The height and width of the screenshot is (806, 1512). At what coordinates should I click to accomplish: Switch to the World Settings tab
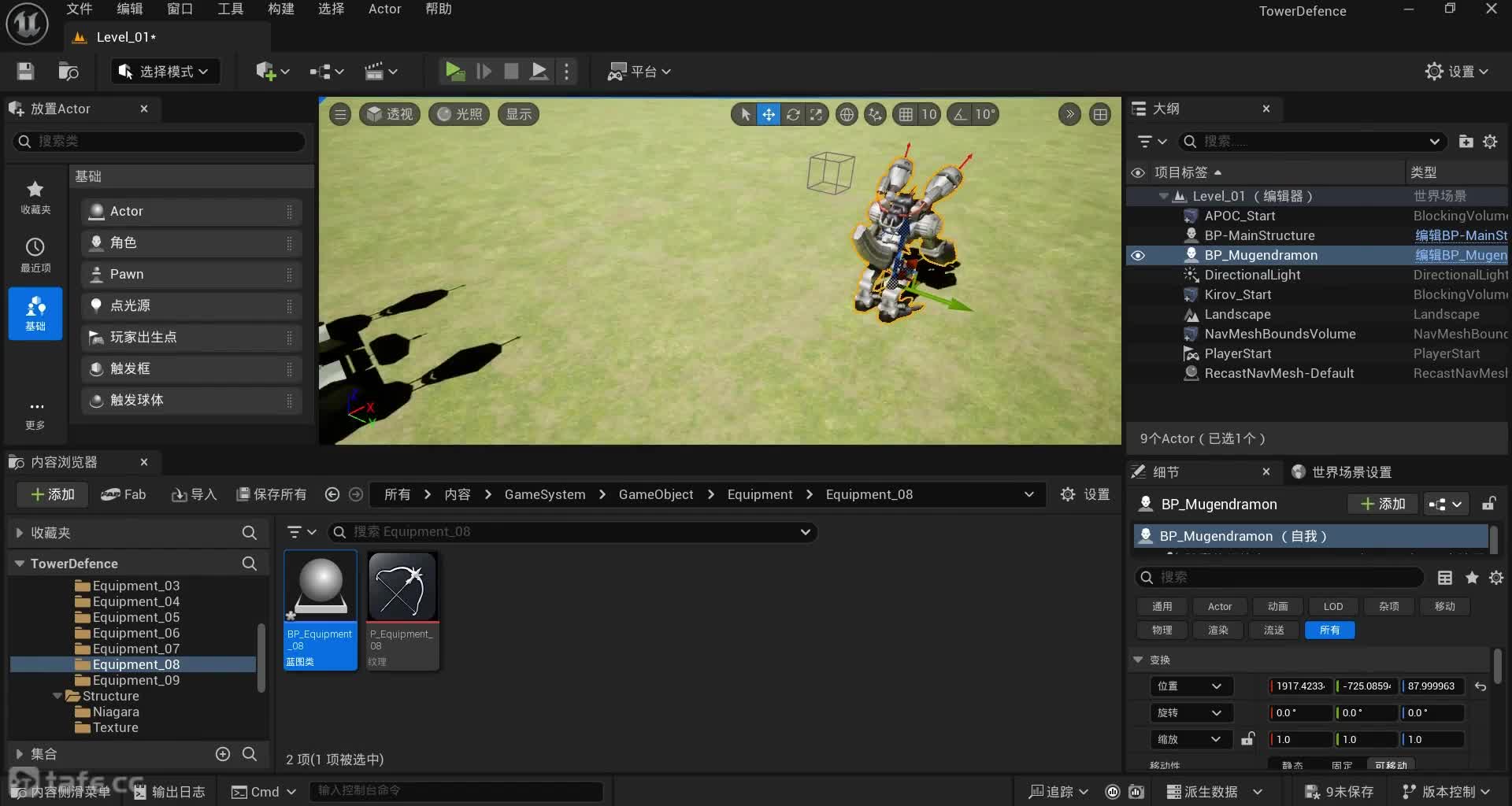[x=1342, y=472]
